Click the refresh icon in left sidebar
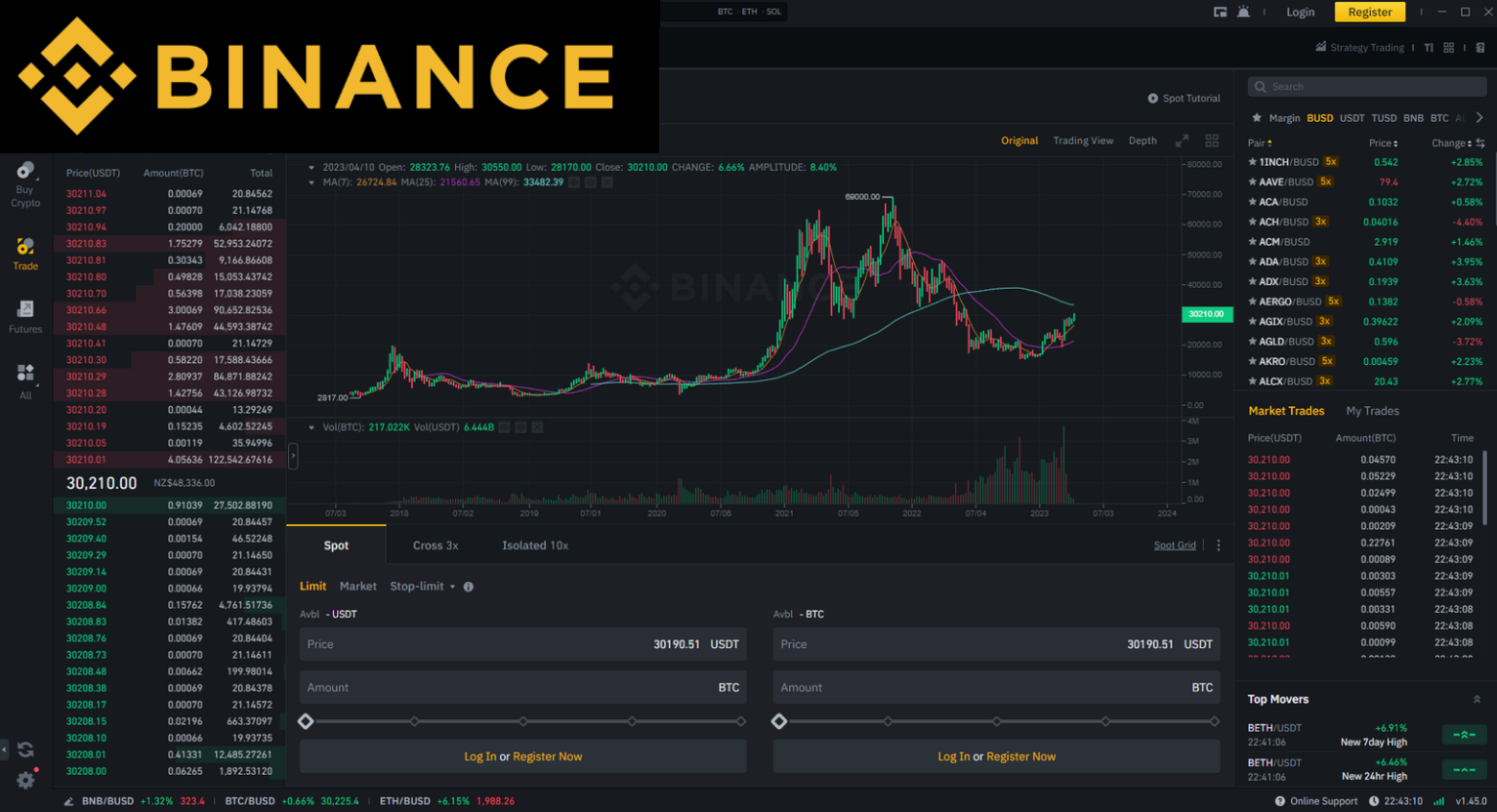This screenshot has height=812, width=1497. pos(25,750)
